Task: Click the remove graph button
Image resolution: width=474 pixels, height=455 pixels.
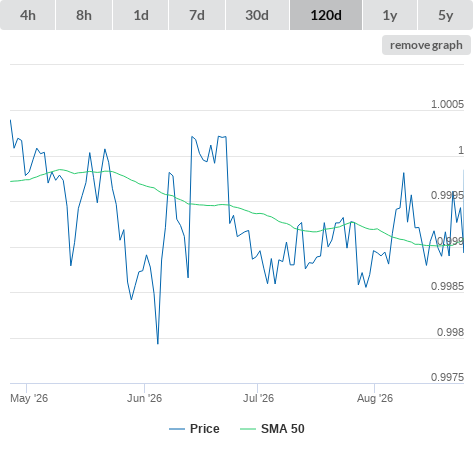Action: pos(426,45)
